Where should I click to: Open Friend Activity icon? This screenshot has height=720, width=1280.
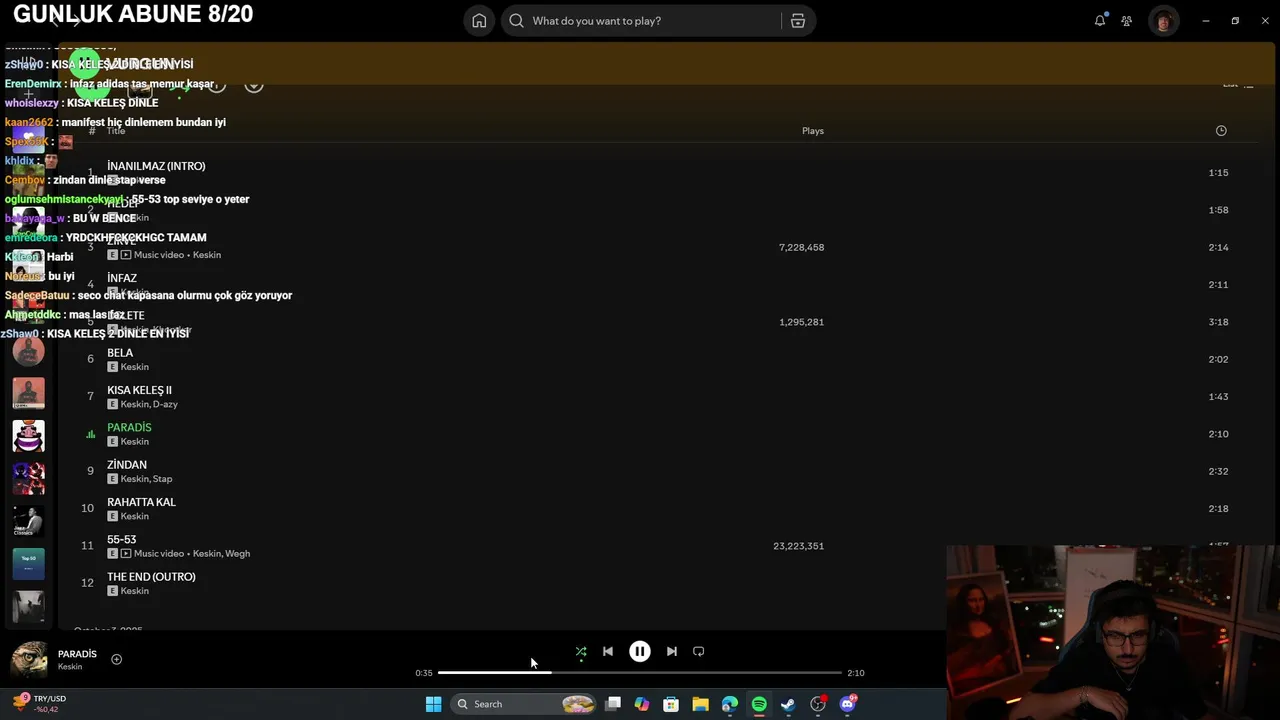[1127, 21]
